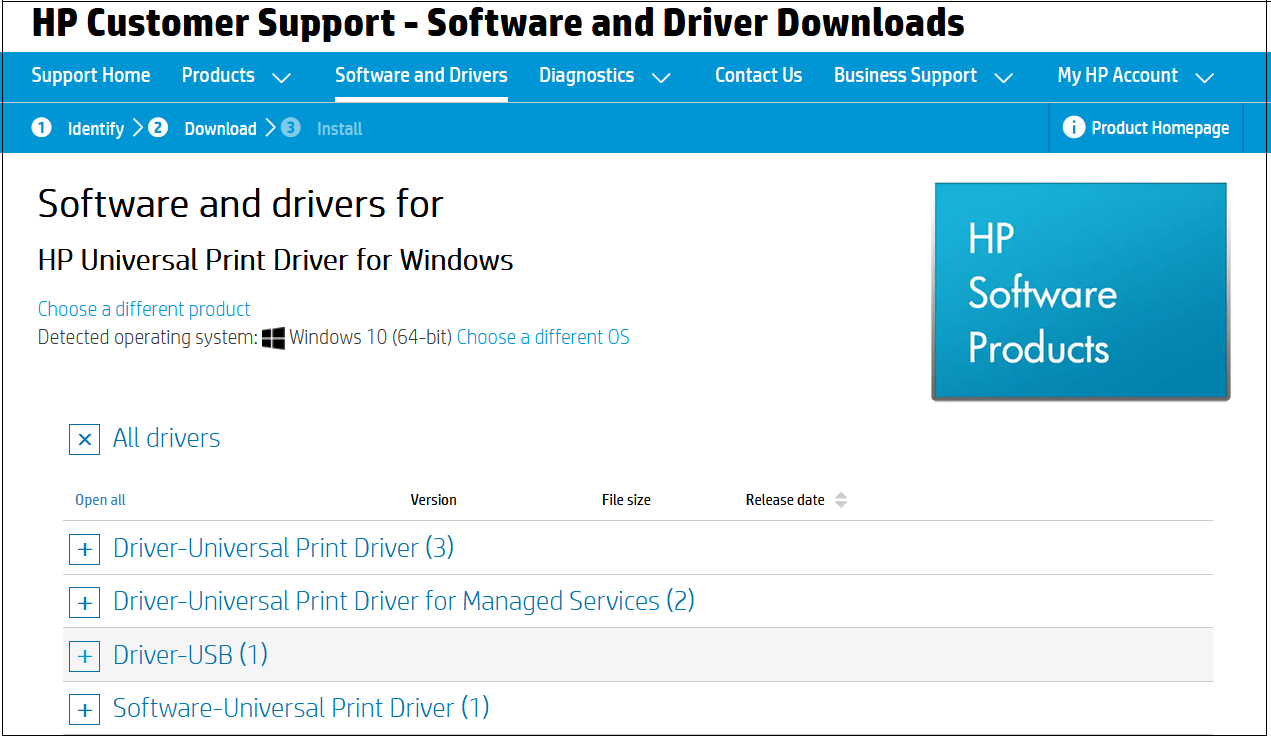Click the X box next to All drivers
1271x742 pixels.
84,439
